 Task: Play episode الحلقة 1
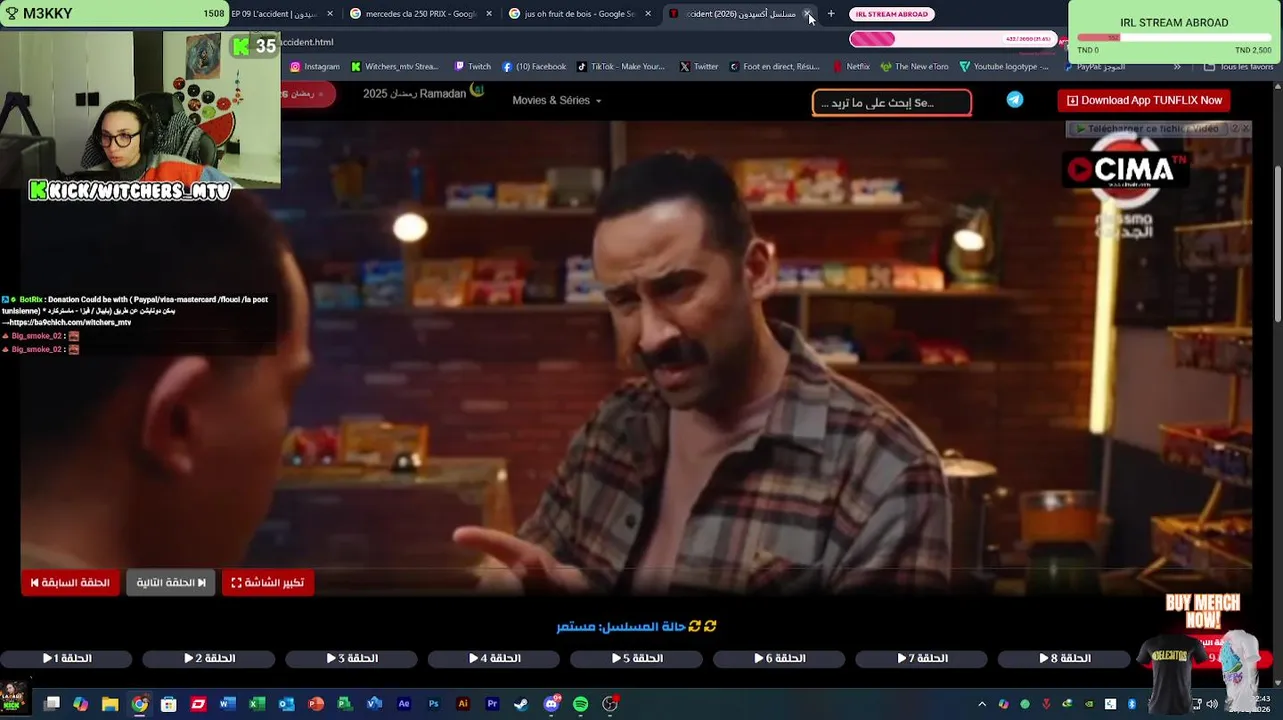66,658
